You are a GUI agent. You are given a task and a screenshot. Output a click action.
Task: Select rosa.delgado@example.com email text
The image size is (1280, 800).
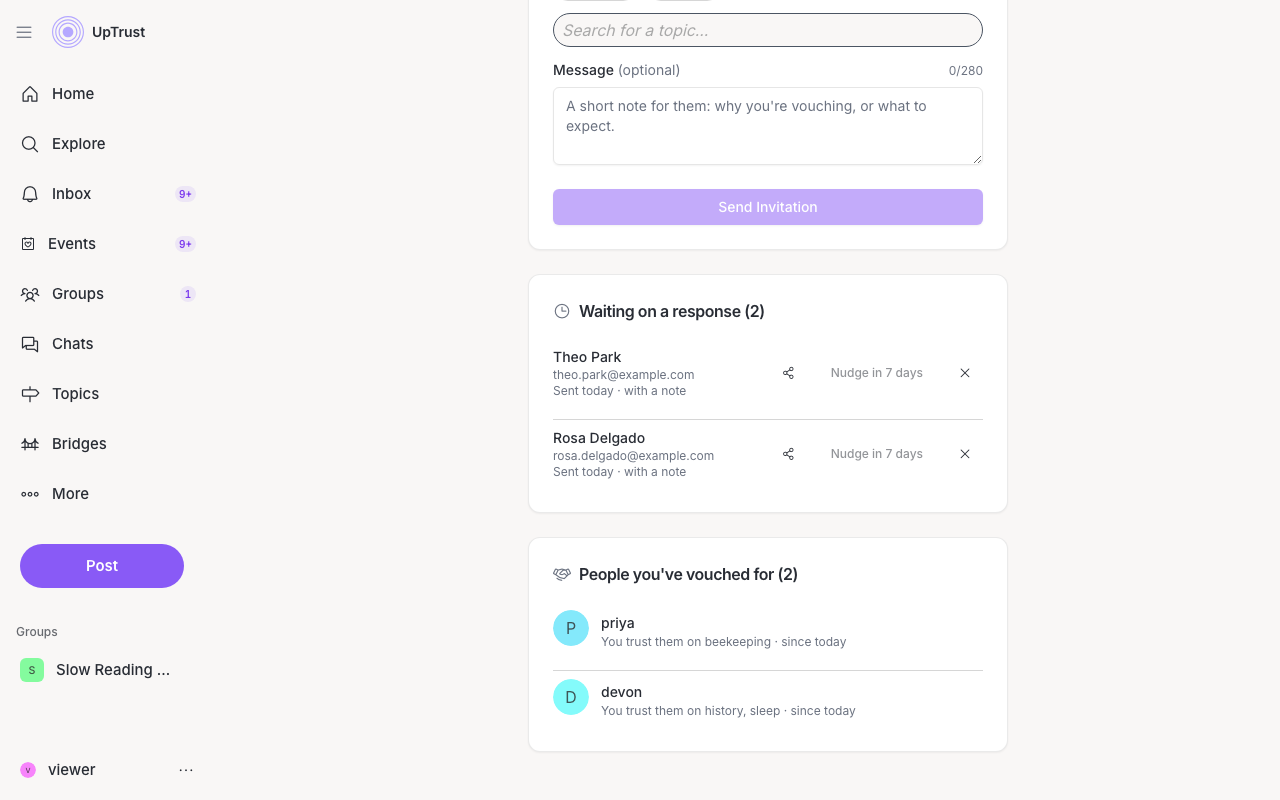click(634, 456)
